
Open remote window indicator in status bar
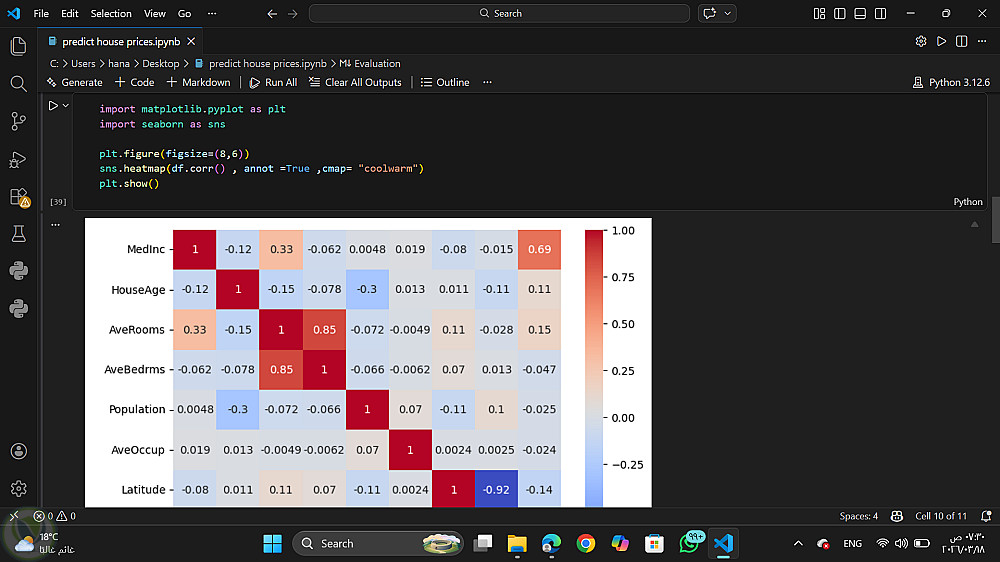coord(14,516)
